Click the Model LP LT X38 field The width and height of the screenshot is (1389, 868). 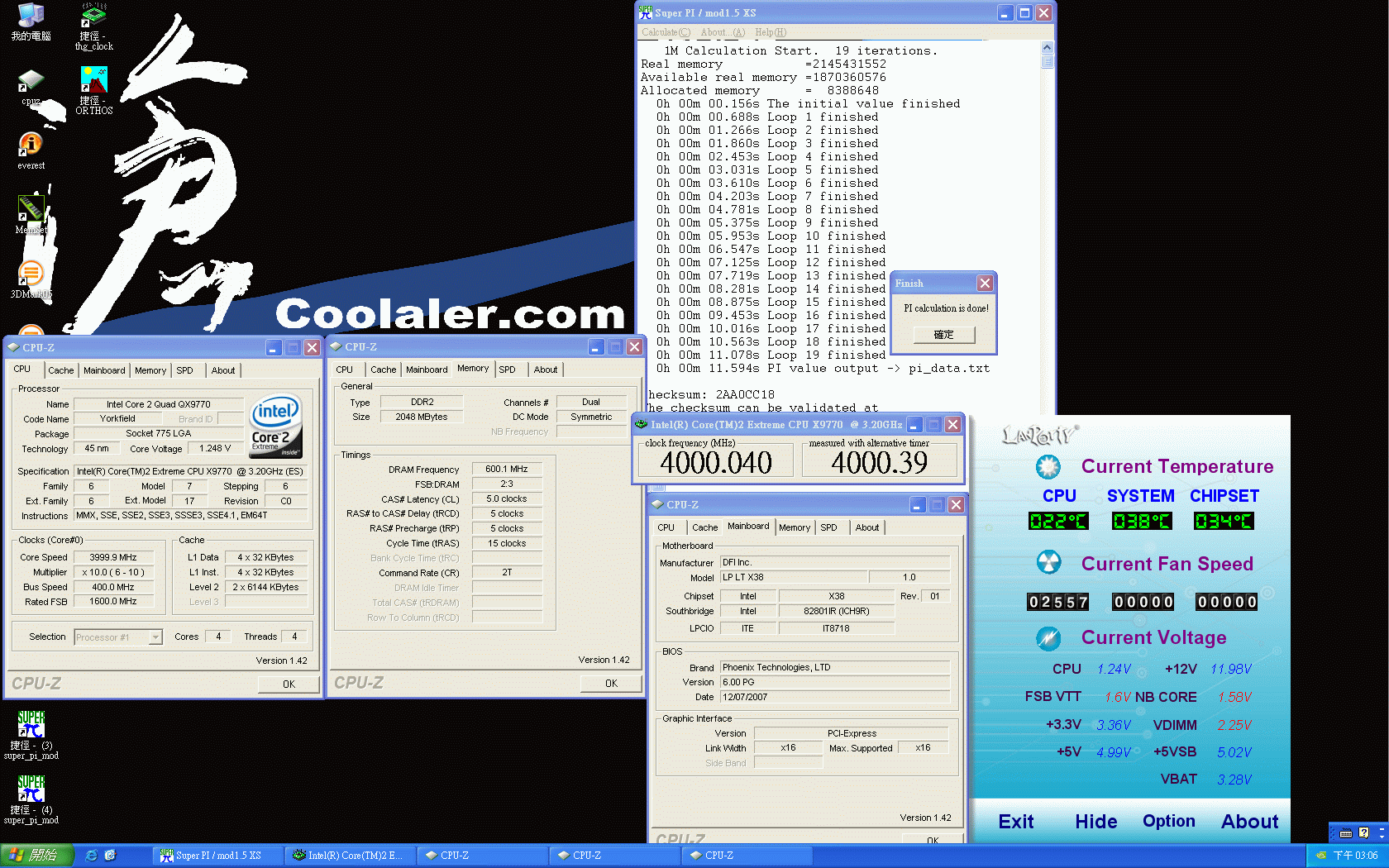click(x=794, y=577)
